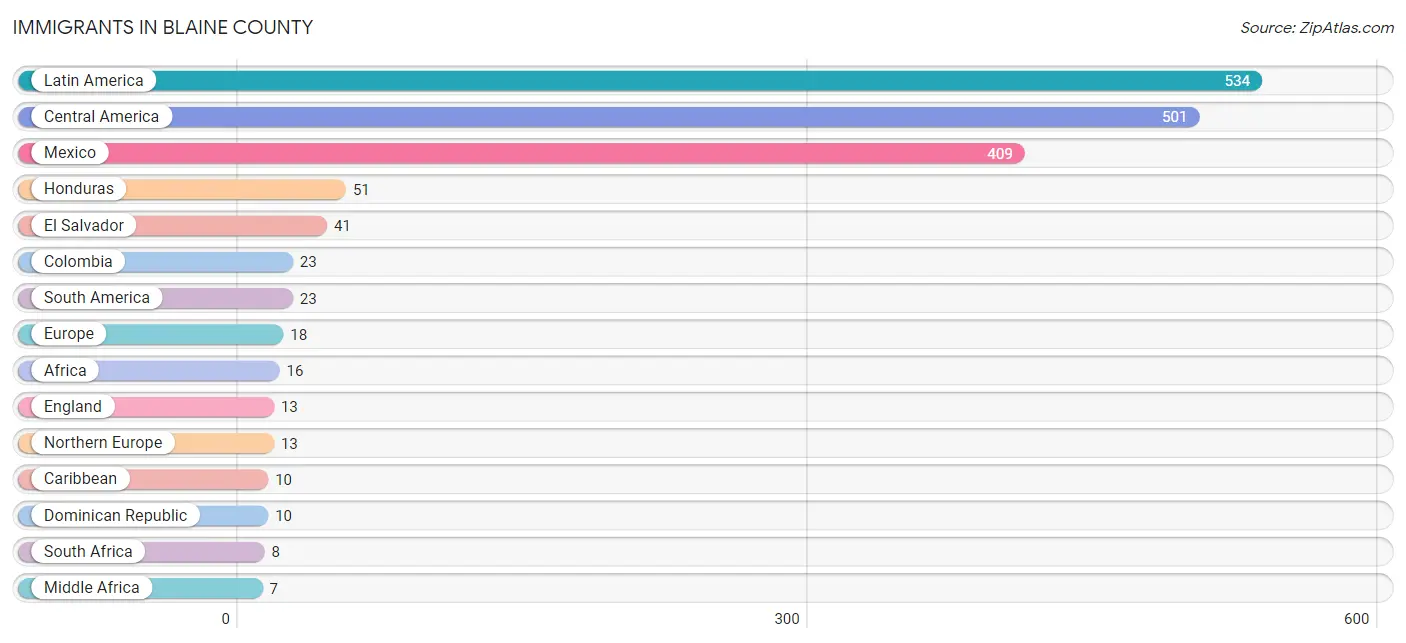Select the Europe bar label
Screen dimensions: 1406x643
pyautogui.click(x=69, y=333)
